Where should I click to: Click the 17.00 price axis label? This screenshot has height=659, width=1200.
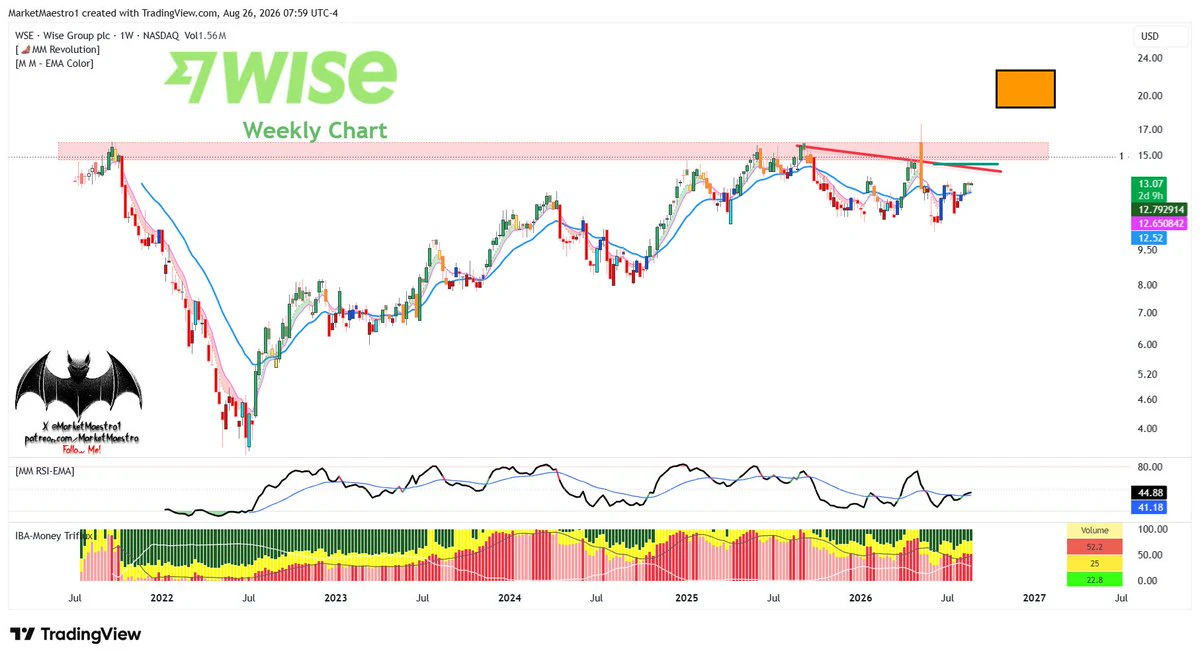pos(1150,130)
